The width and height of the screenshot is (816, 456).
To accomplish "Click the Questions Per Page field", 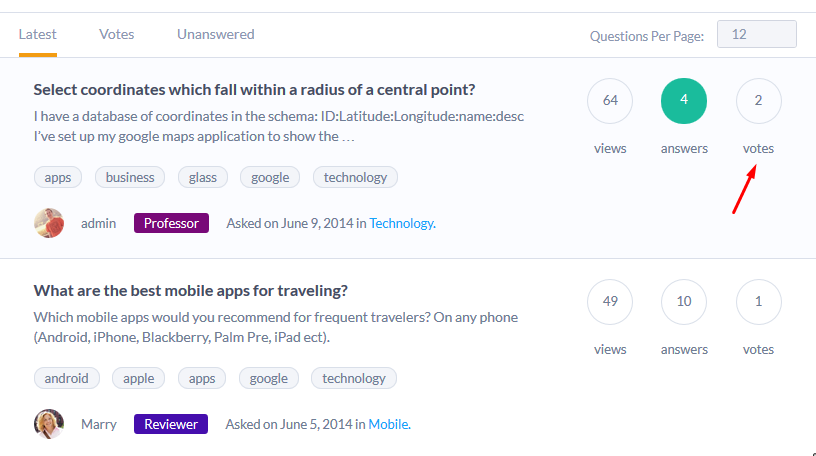I will point(757,34).
